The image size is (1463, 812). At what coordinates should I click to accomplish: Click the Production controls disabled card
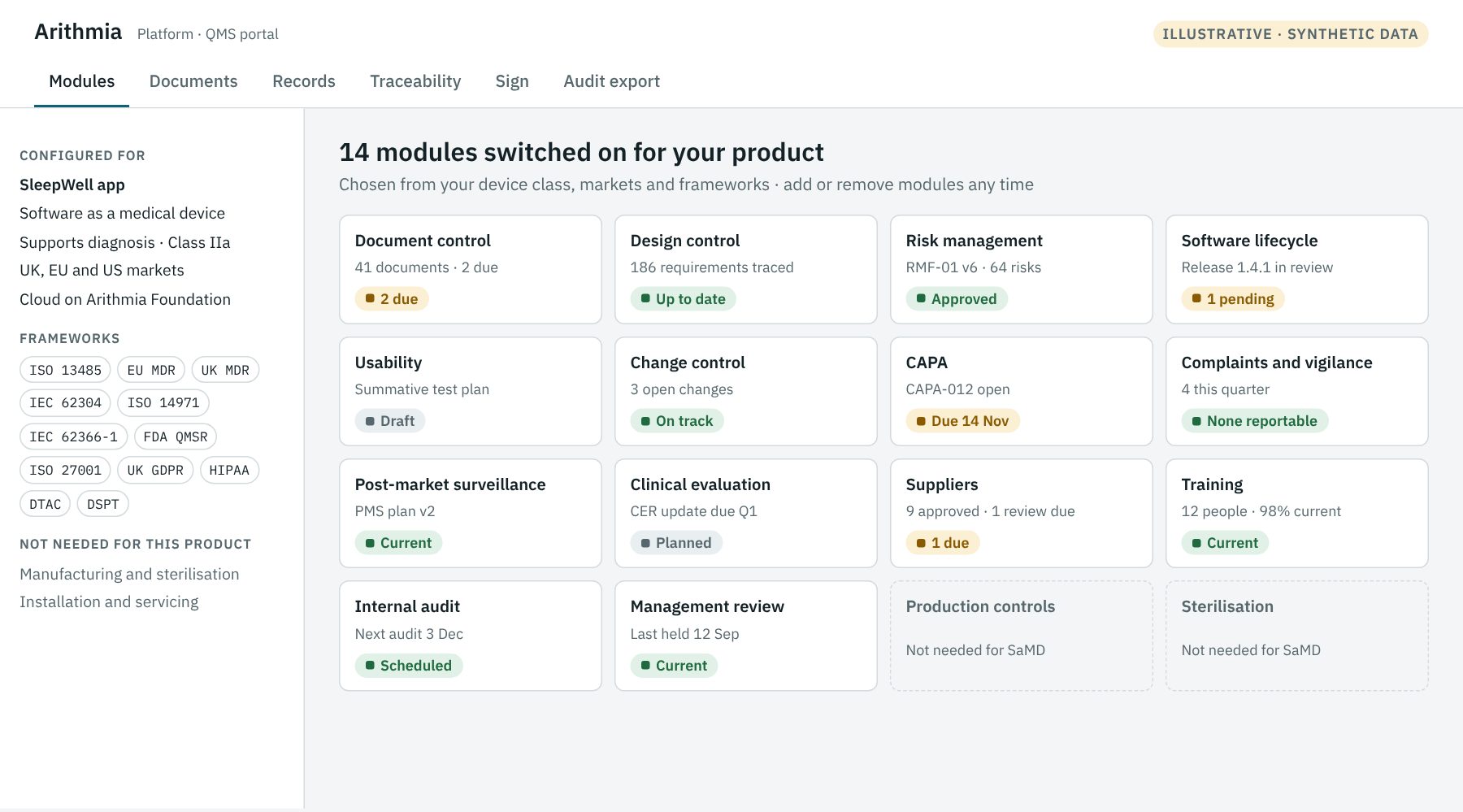click(1022, 636)
